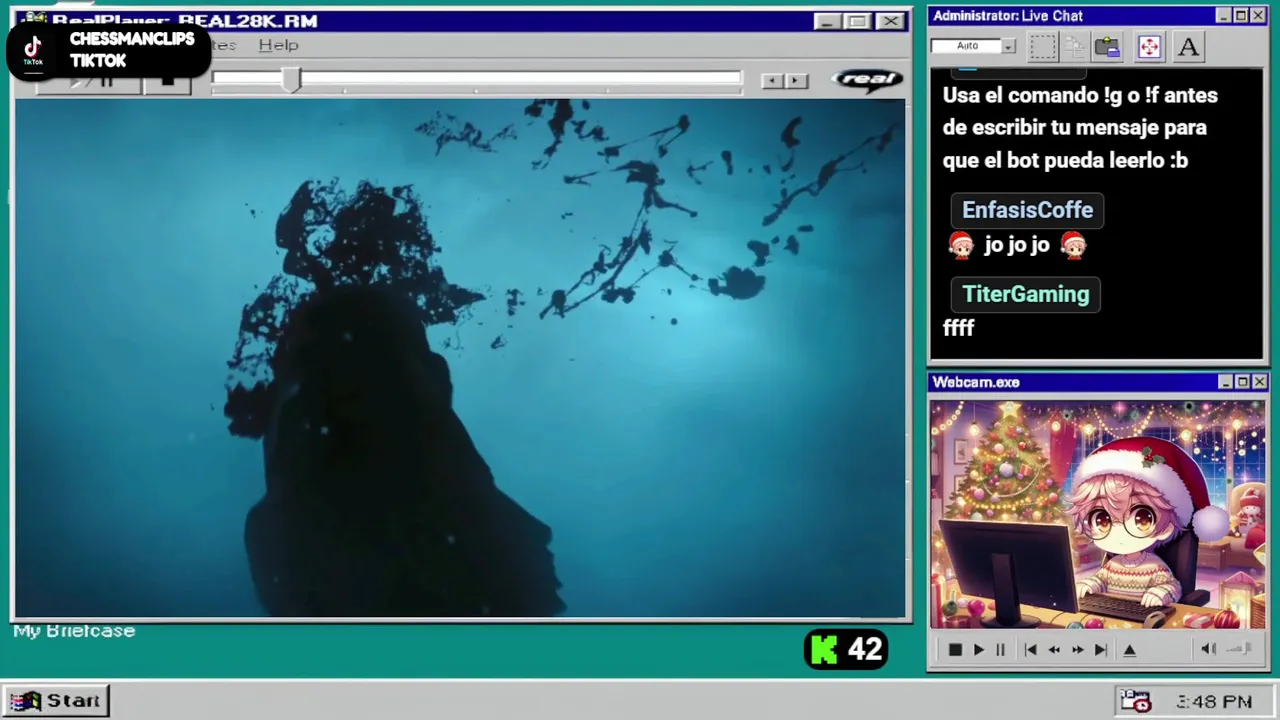The image size is (1280, 720).
Task: Click the RealPlayer seek position track
Action: [477, 79]
